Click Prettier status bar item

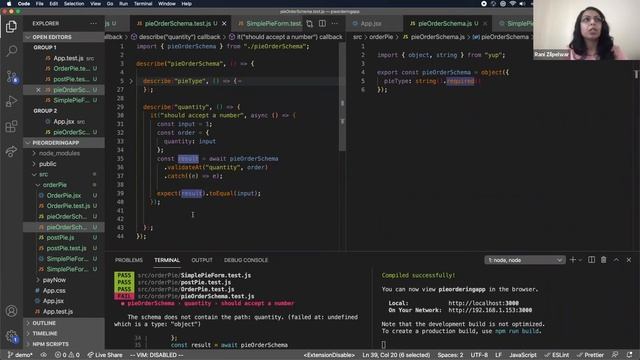(x=590, y=355)
